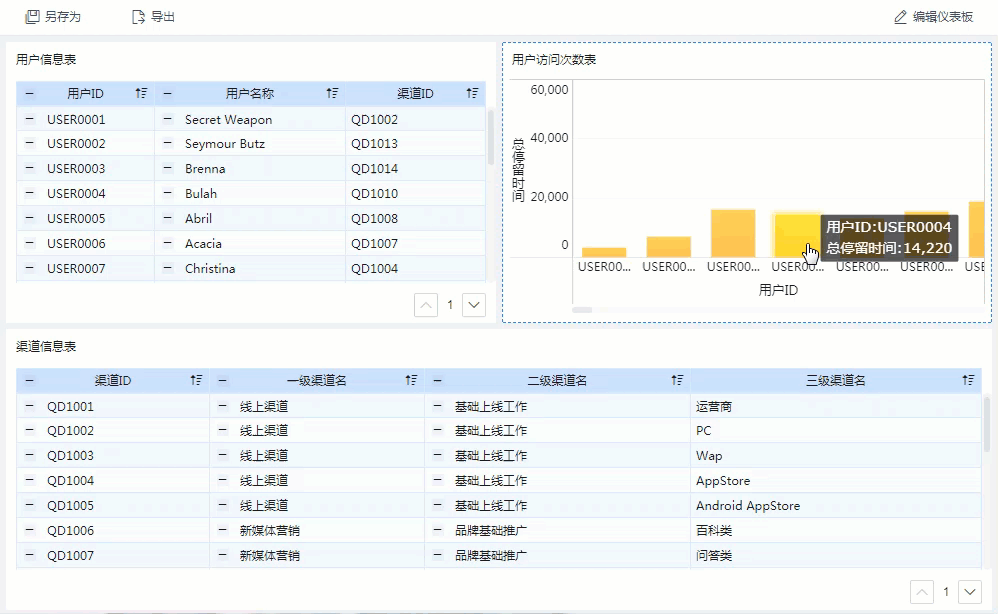998x614 pixels.
Task: Sort the 二级渠道名 column
Action: coord(677,380)
